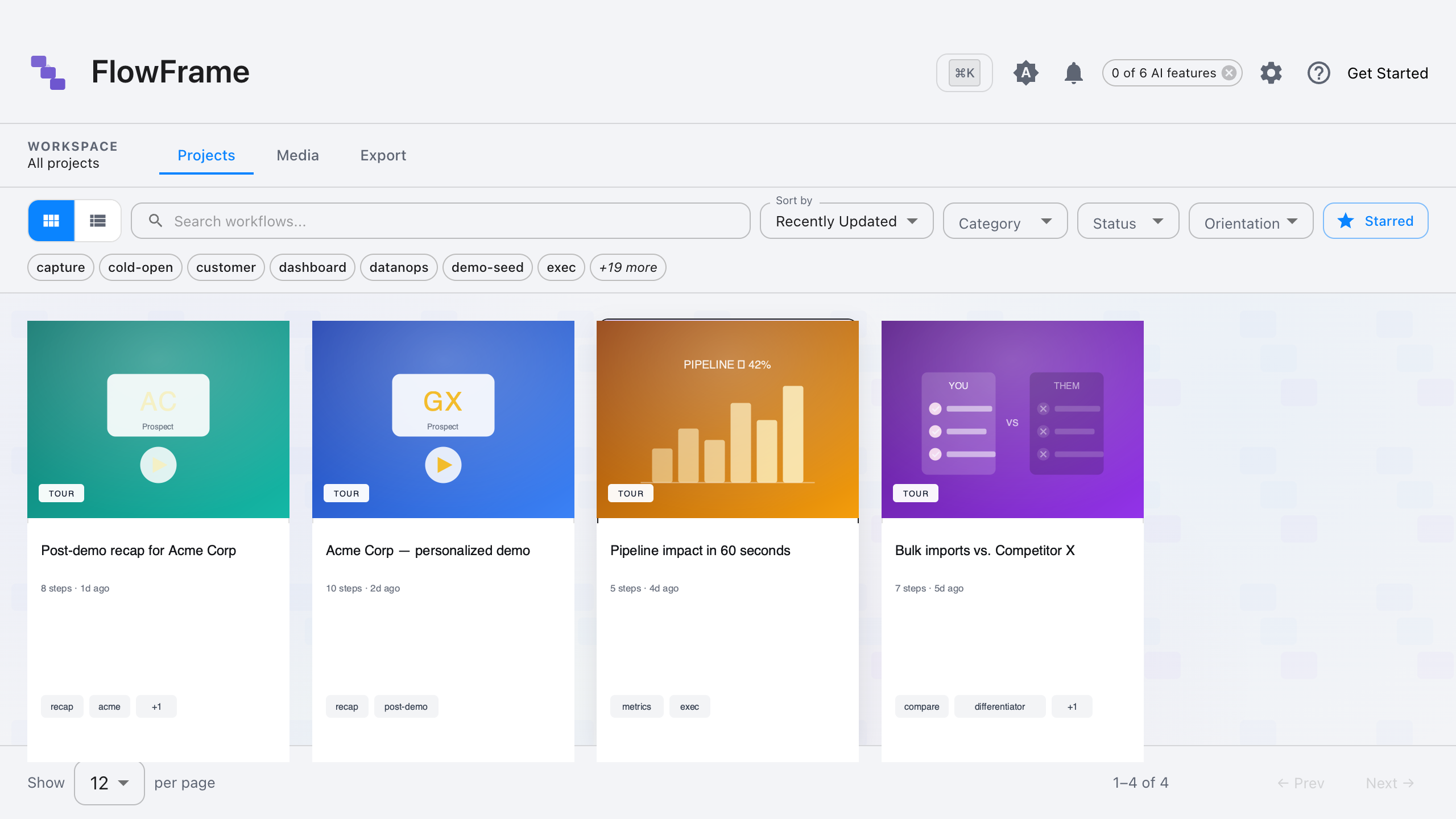Image resolution: width=1456 pixels, height=819 pixels.
Task: Click the post-demo tag on Acme Corp card
Action: tap(406, 706)
